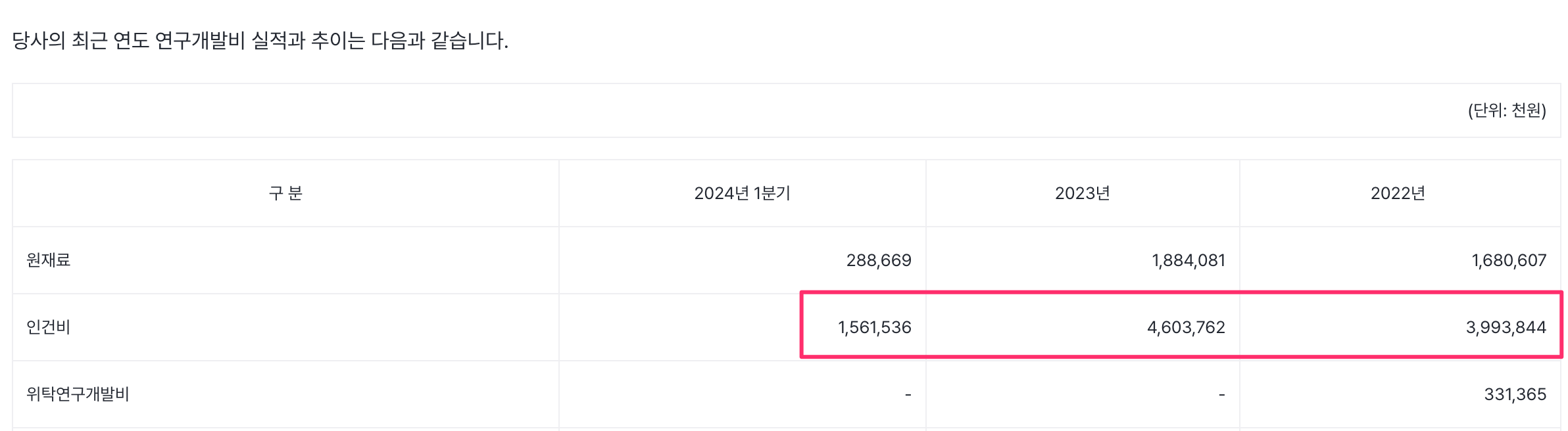Click the empty unit box left area
The height and width of the screenshot is (431, 1568).
coord(395,110)
